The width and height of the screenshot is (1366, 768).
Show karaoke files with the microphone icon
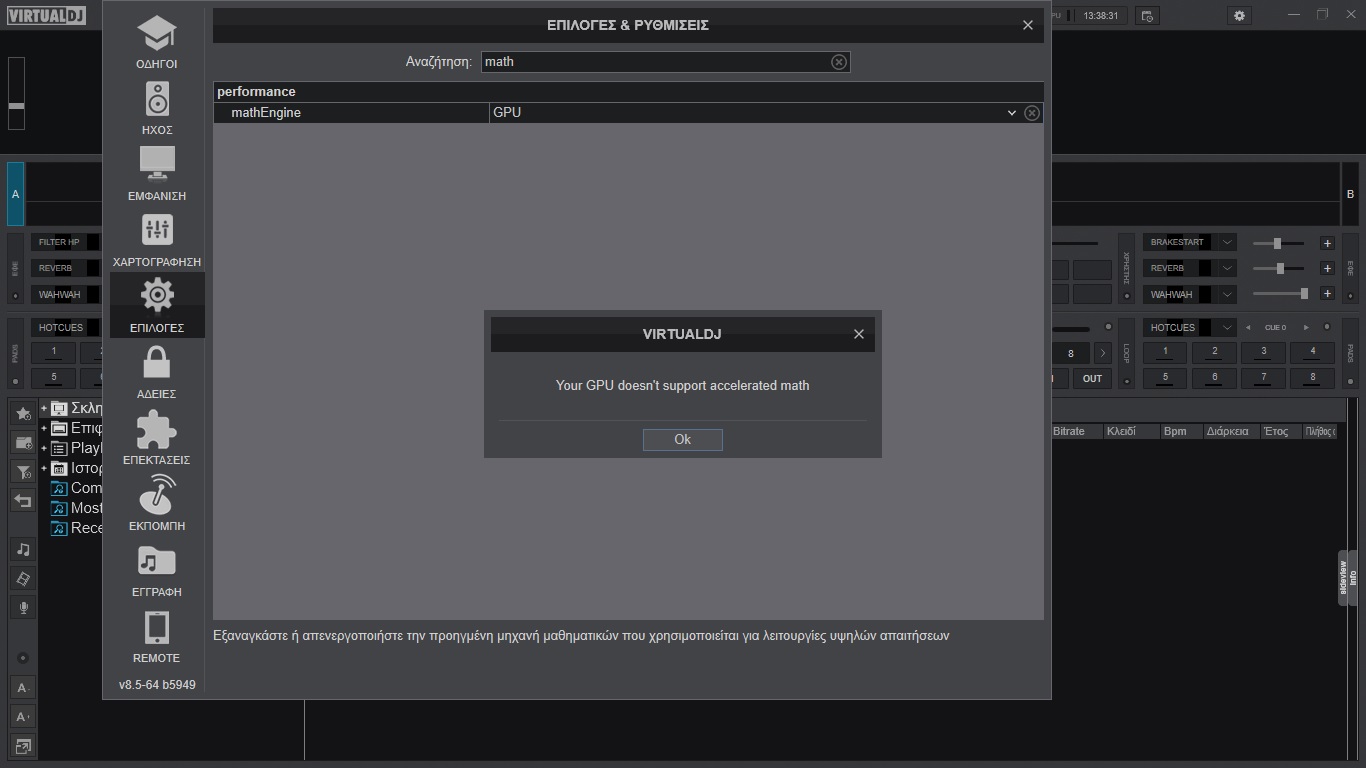click(23, 607)
